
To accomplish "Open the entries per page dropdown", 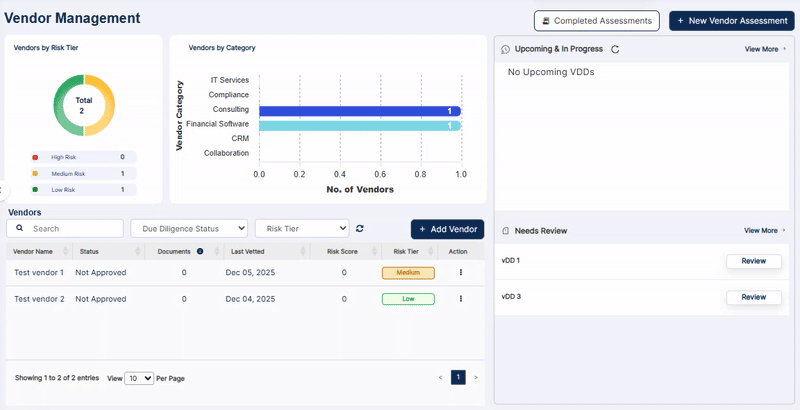I will 139,378.
